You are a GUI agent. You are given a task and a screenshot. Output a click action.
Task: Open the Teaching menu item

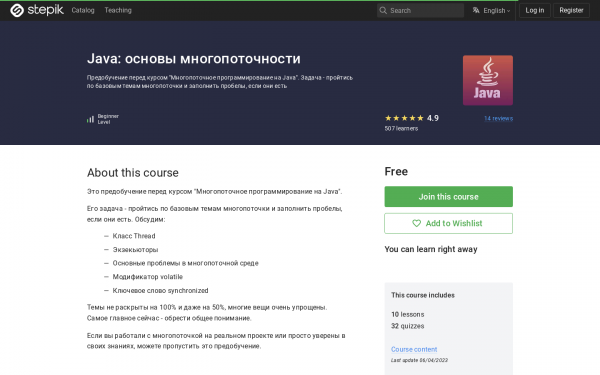pyautogui.click(x=118, y=10)
